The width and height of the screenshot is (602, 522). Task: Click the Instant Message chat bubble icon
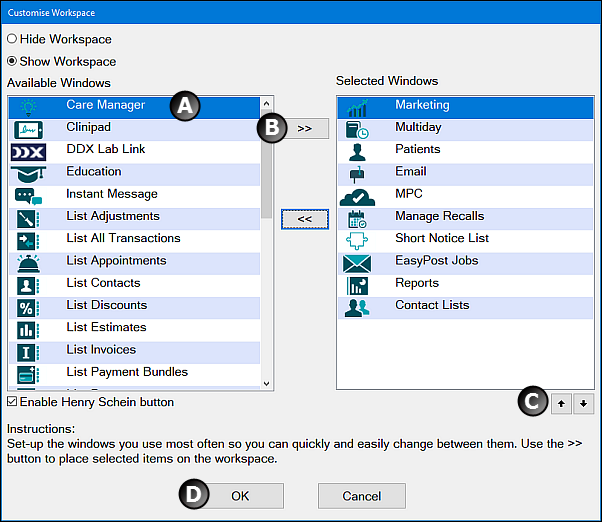pyautogui.click(x=28, y=197)
